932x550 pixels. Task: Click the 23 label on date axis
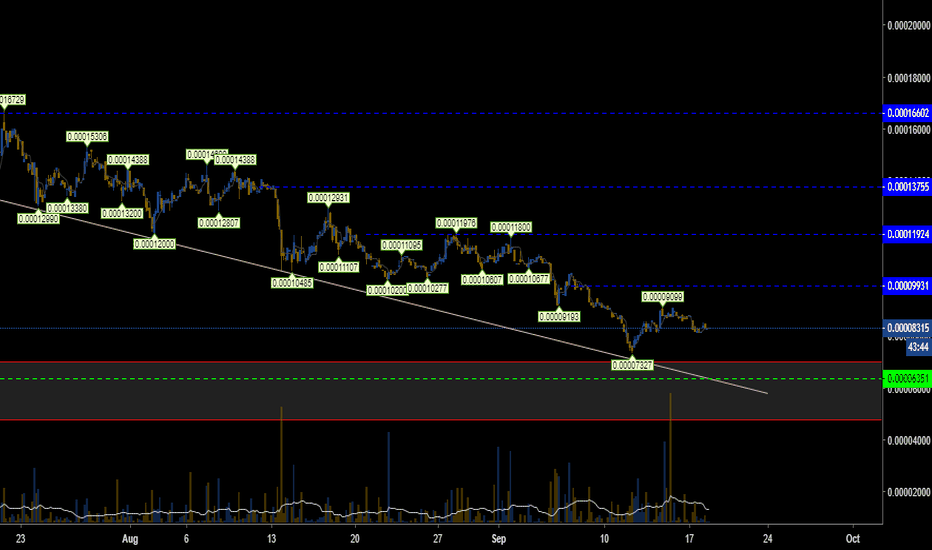[x=21, y=539]
